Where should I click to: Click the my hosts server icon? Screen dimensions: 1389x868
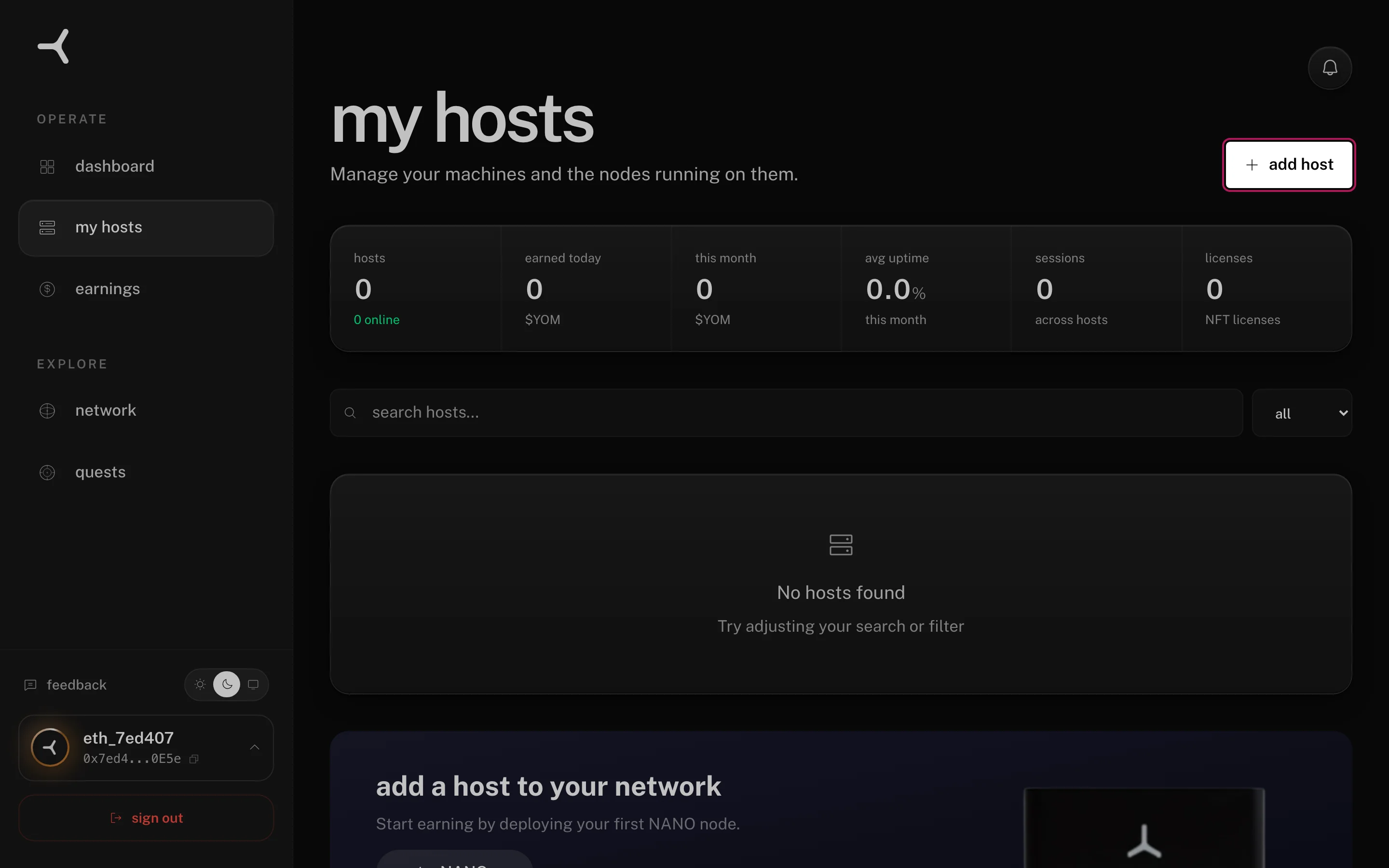[x=47, y=227]
